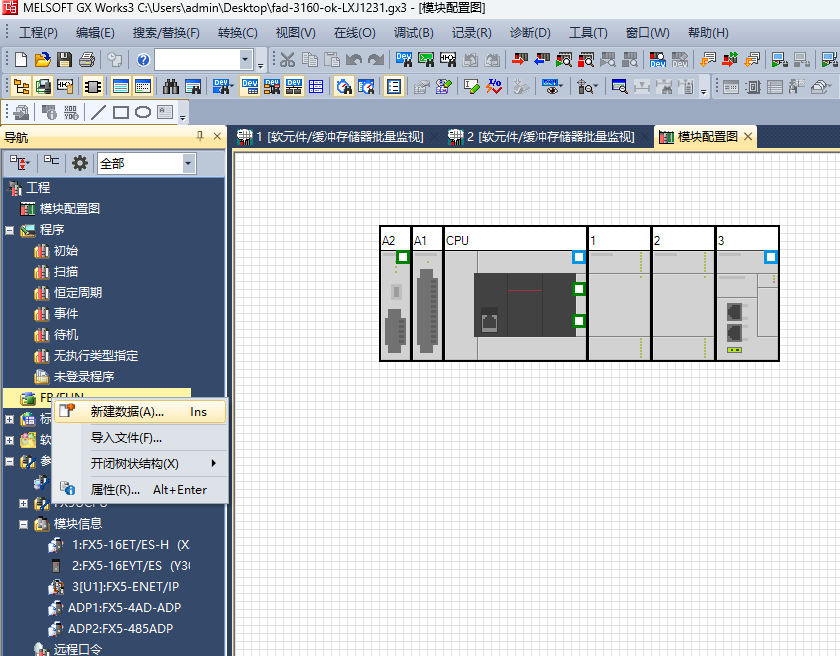The width and height of the screenshot is (840, 656).
Task: Collapse the 模块信息 tree node
Action: click(x=23, y=524)
